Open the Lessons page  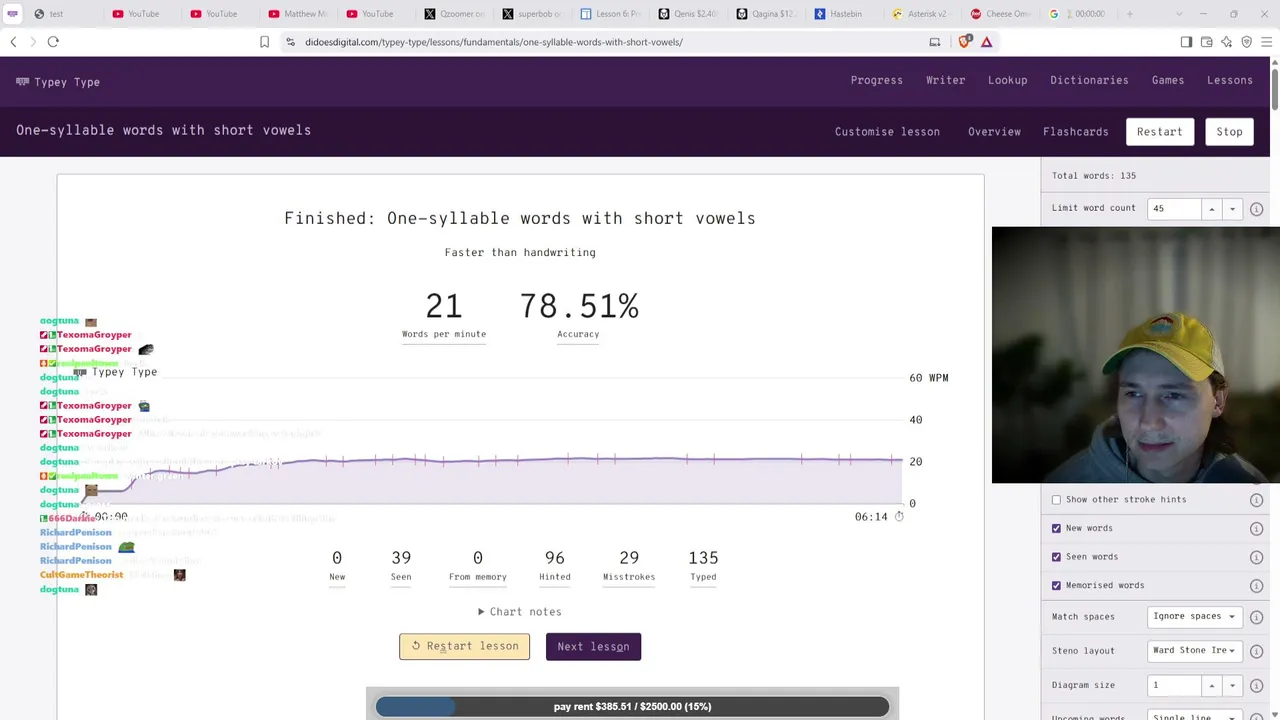(1229, 81)
